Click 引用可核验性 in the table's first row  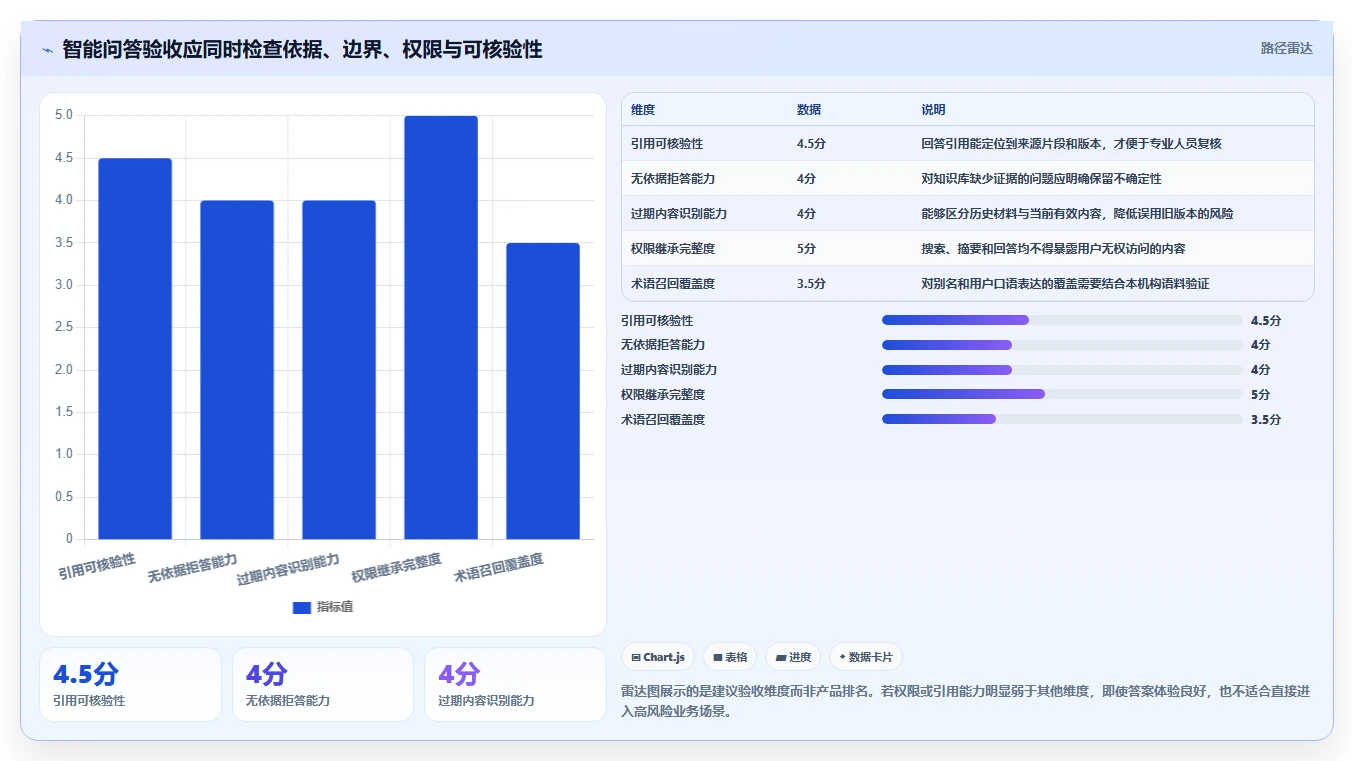click(667, 144)
